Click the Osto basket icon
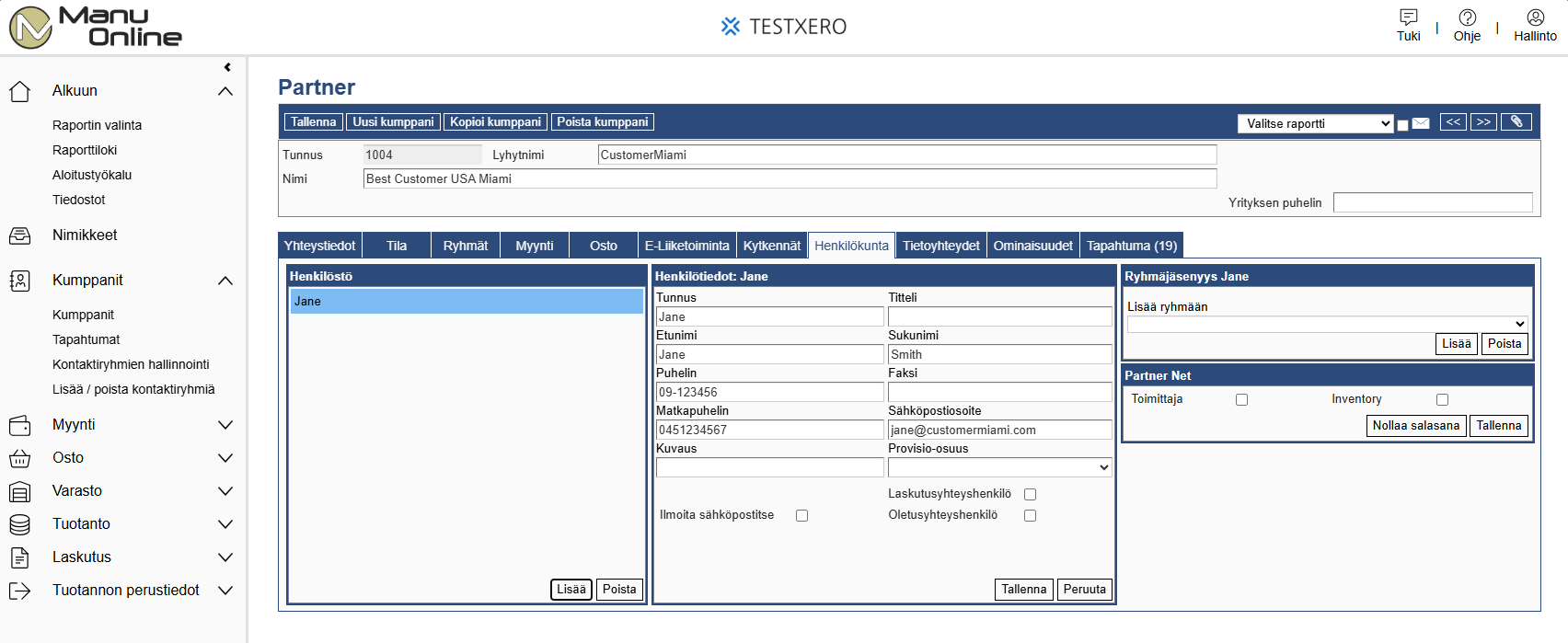The width and height of the screenshot is (1568, 643). pyautogui.click(x=19, y=458)
